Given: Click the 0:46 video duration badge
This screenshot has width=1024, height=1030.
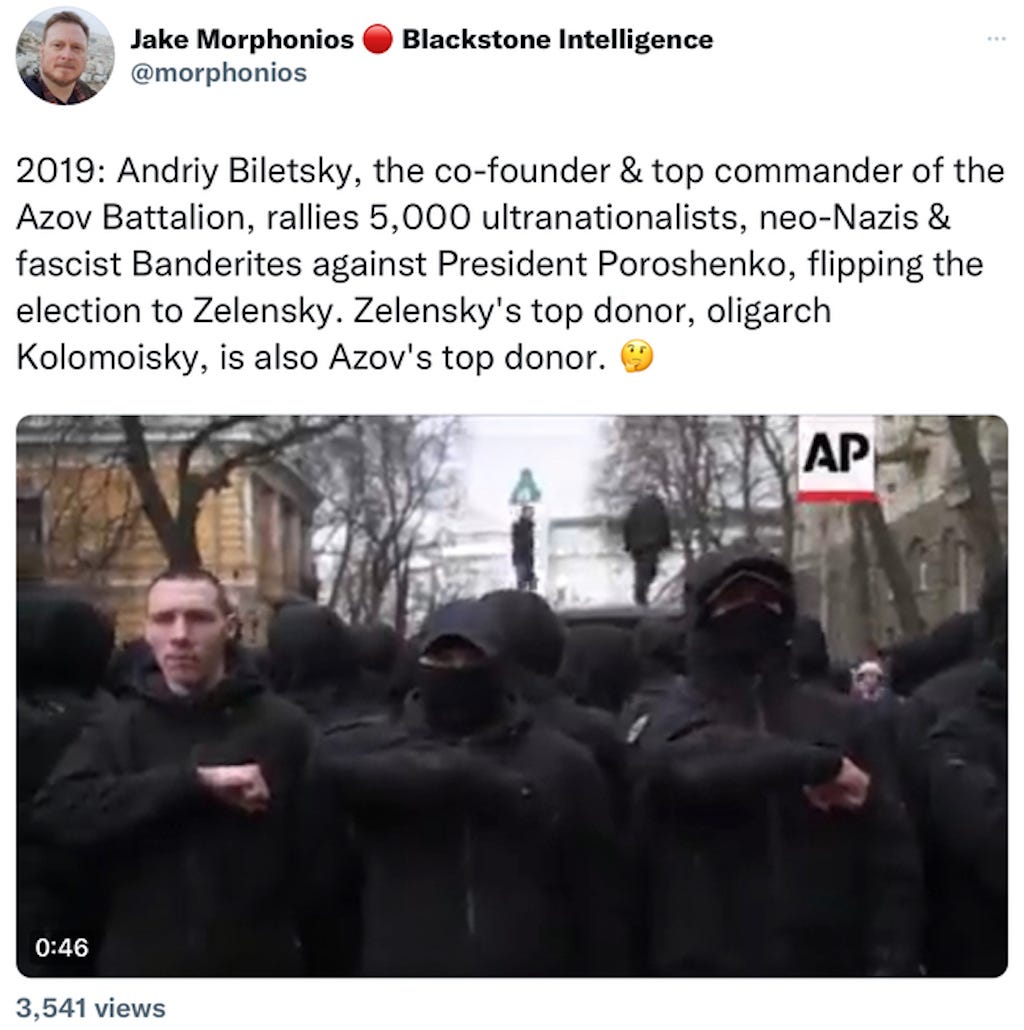Looking at the screenshot, I should point(62,947).
